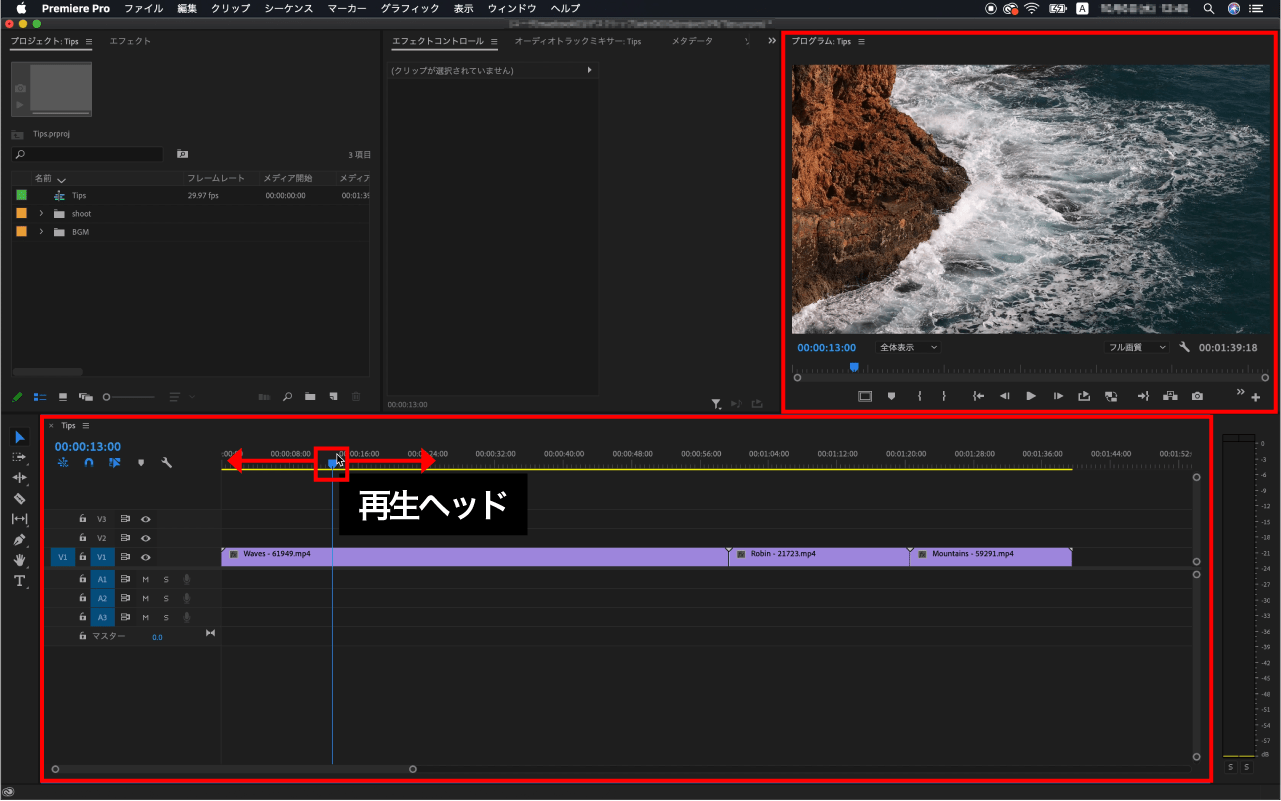
Task: Toggle track output eye for V2
Action: 146,538
